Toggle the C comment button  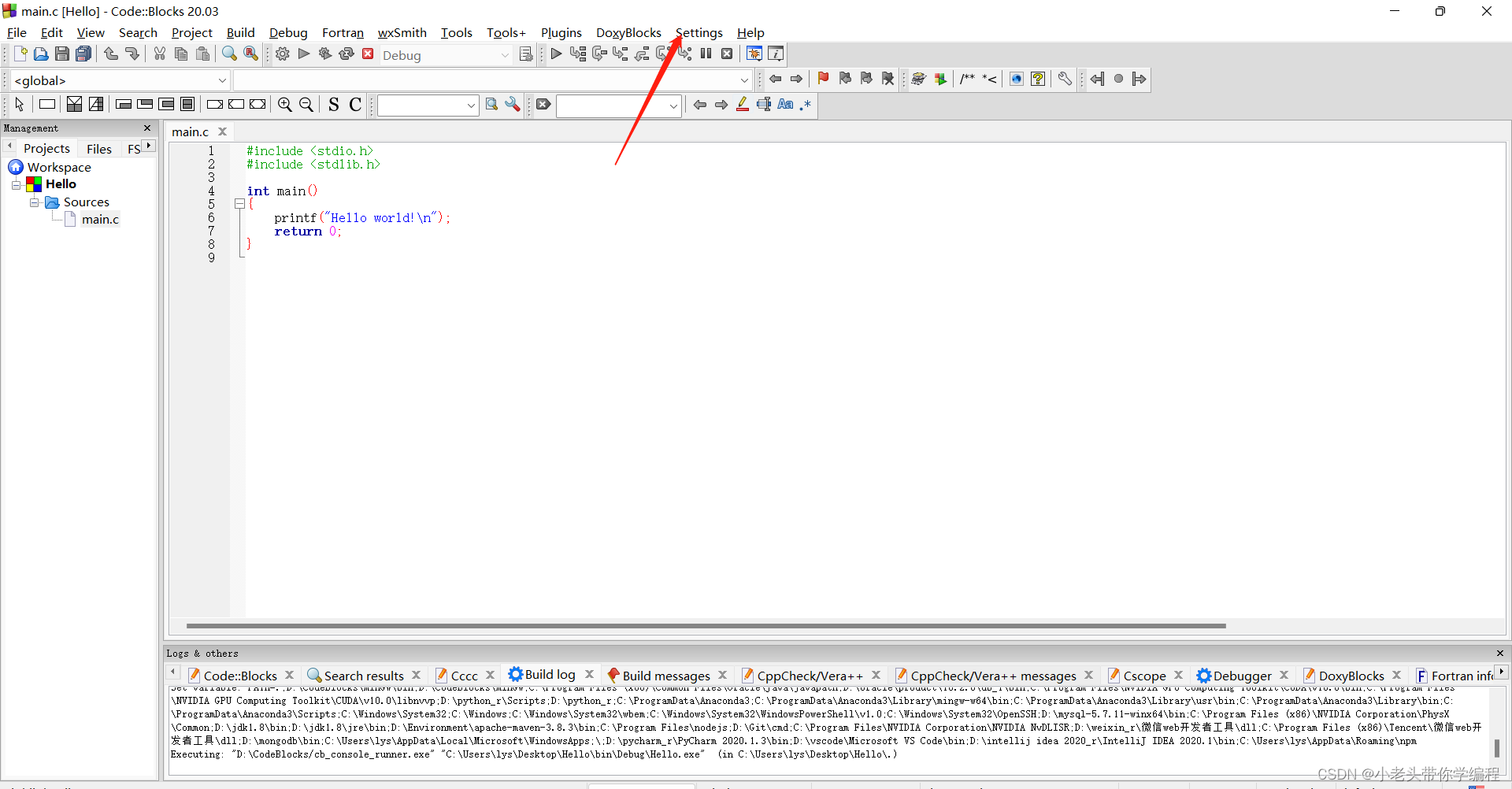[355, 104]
